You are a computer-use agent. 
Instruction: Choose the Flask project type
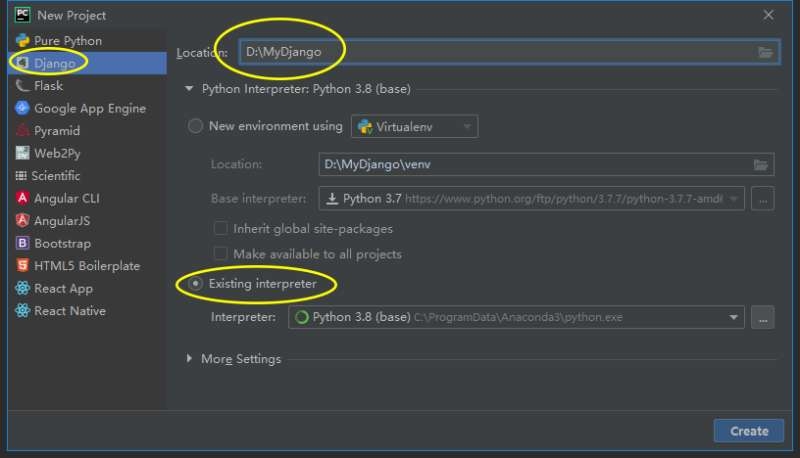pyautogui.click(x=48, y=86)
